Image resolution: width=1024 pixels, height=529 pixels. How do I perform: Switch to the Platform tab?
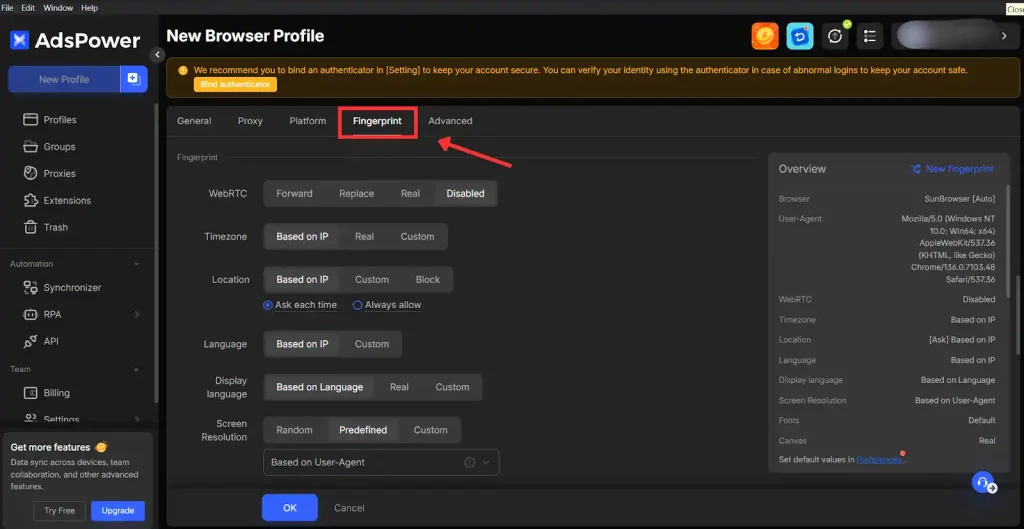tap(308, 121)
